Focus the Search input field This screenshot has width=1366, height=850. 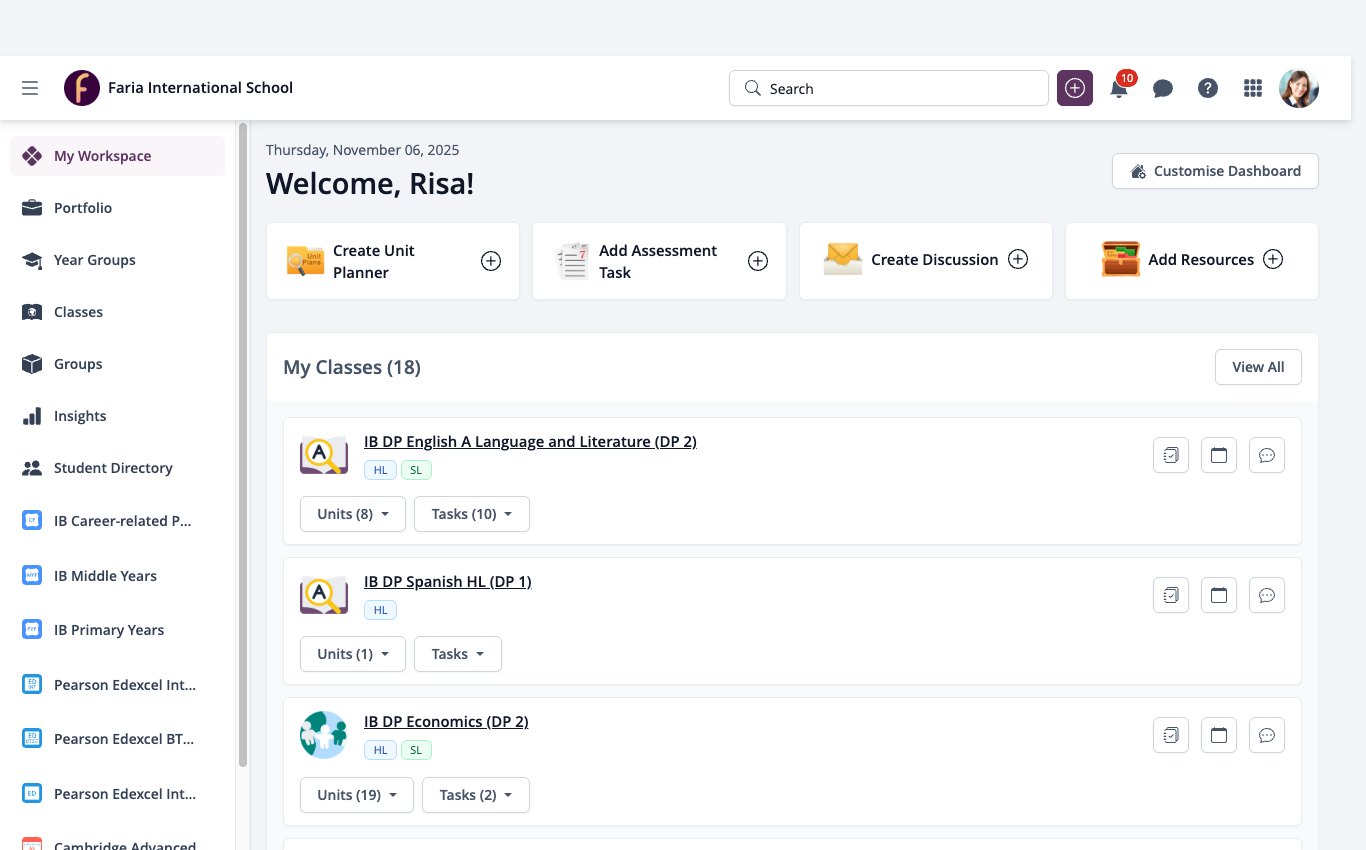tap(889, 88)
